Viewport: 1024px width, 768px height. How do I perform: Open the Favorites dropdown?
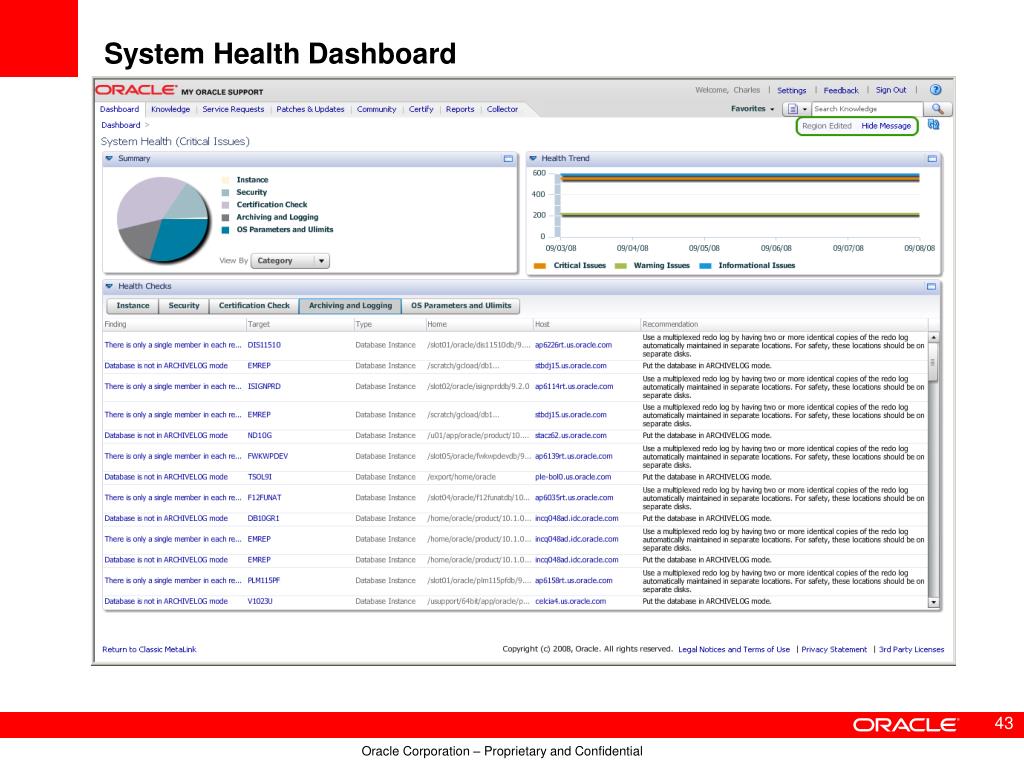[752, 109]
